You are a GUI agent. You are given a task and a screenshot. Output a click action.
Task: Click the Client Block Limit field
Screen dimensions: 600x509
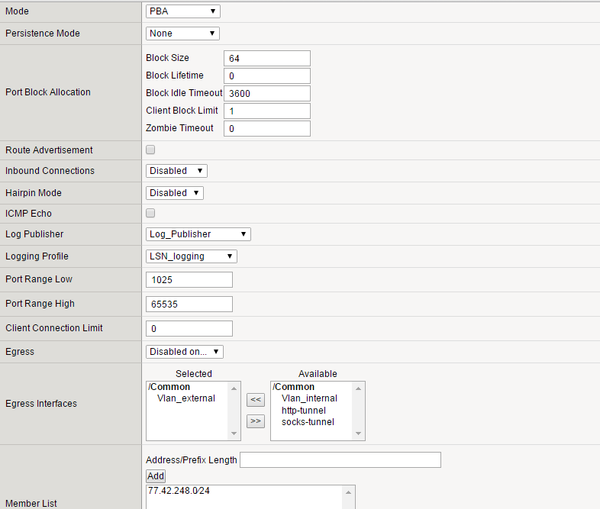[x=267, y=111]
